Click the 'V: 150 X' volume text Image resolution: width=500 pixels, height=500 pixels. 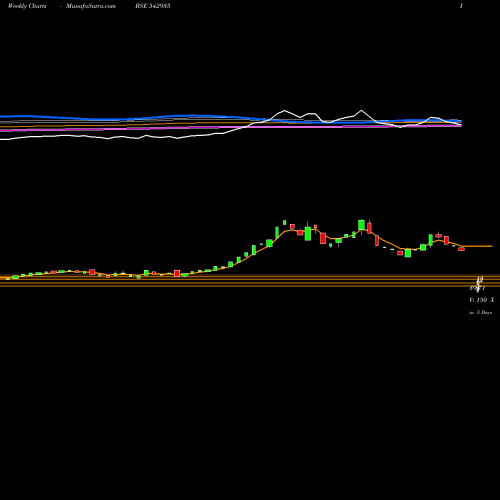click(x=482, y=300)
